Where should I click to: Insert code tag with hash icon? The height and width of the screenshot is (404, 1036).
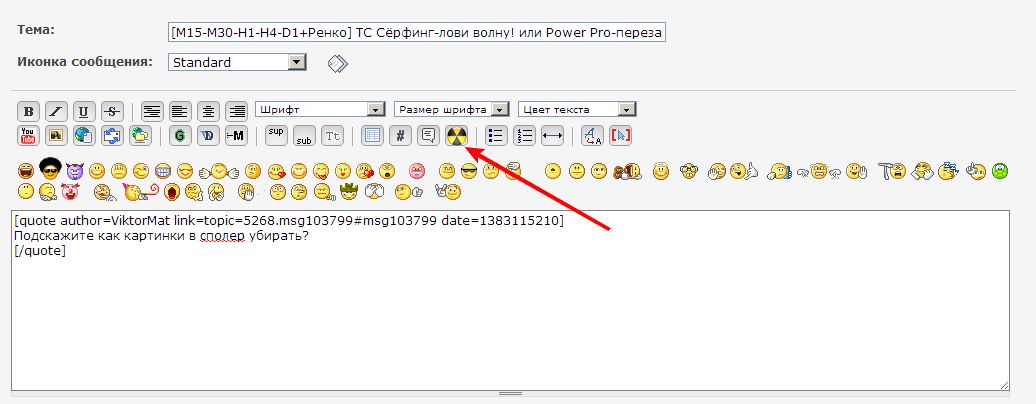(400, 136)
